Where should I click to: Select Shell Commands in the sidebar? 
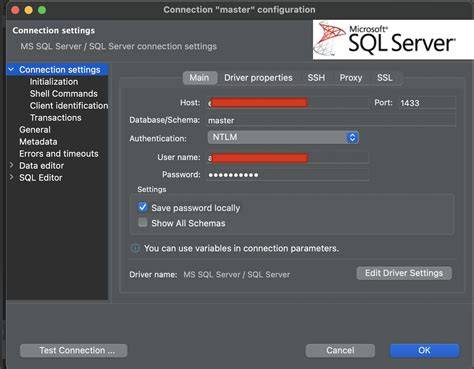coord(64,94)
